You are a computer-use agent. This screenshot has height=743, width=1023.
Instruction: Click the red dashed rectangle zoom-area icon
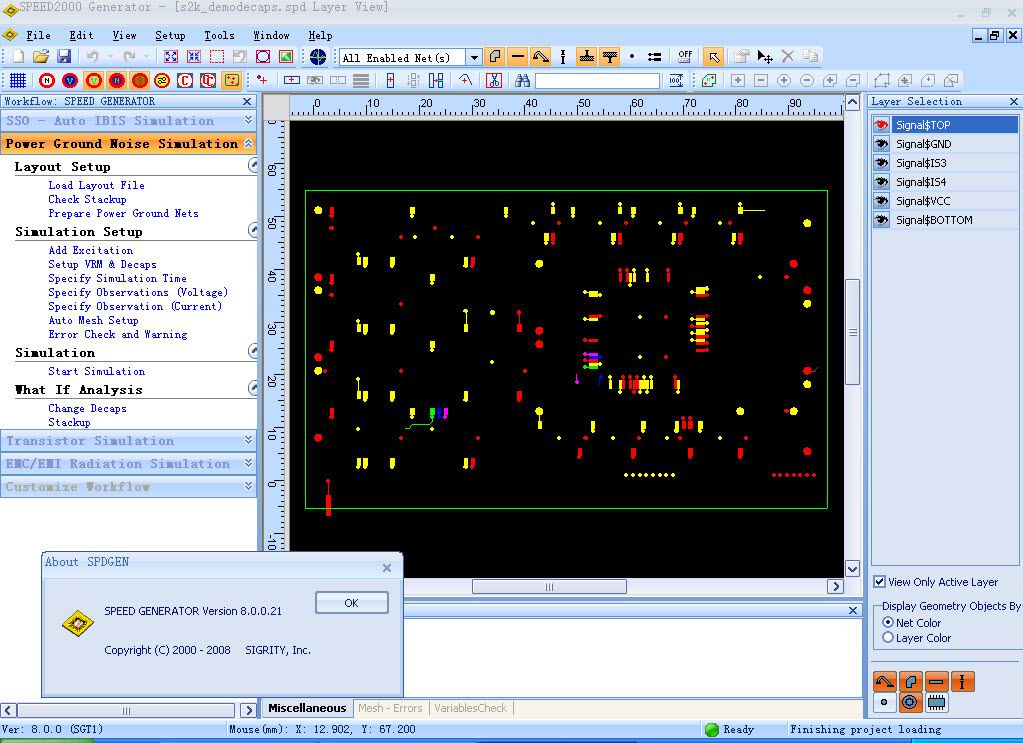click(x=217, y=57)
